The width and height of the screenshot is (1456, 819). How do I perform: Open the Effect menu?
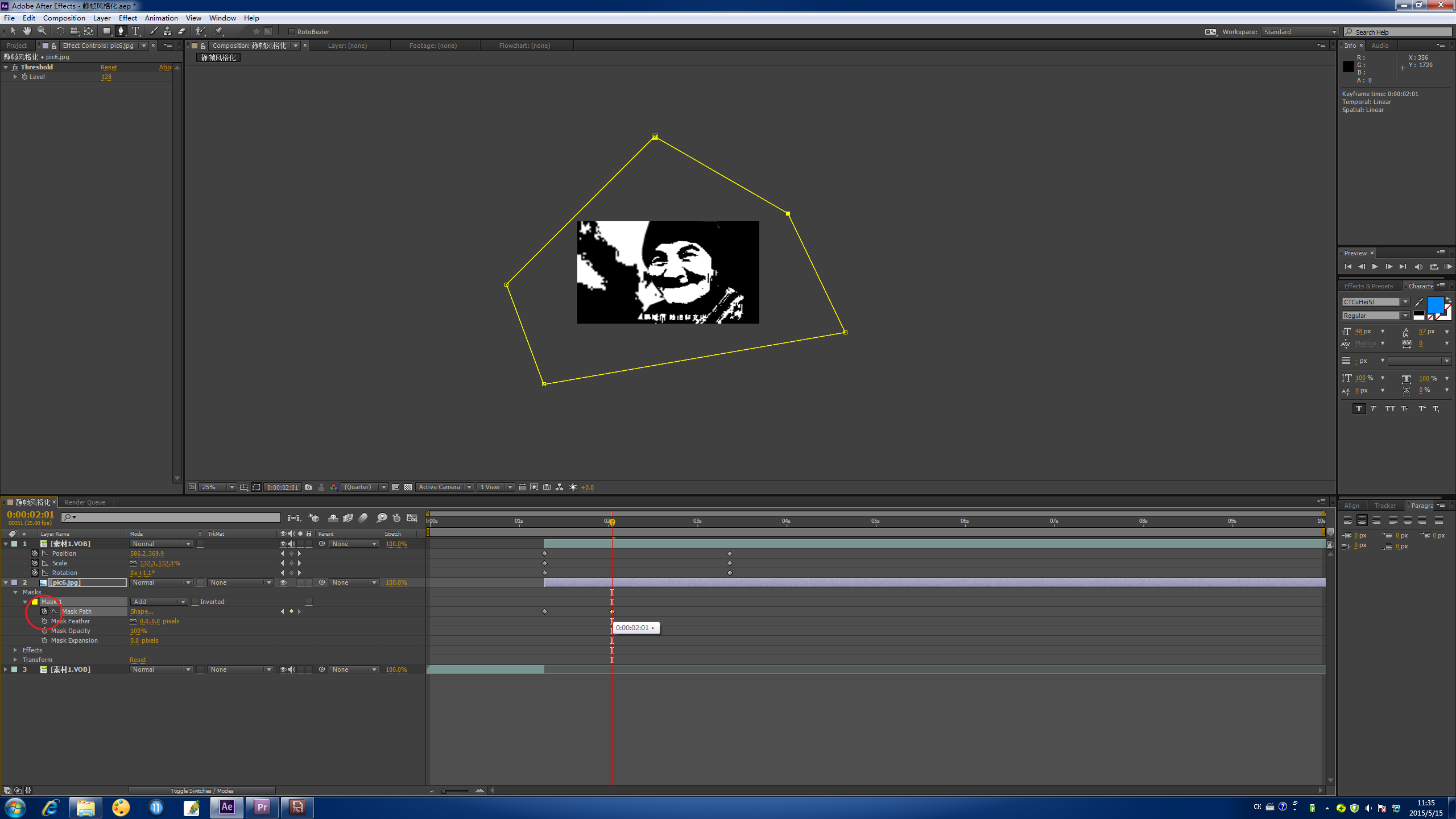(x=128, y=18)
